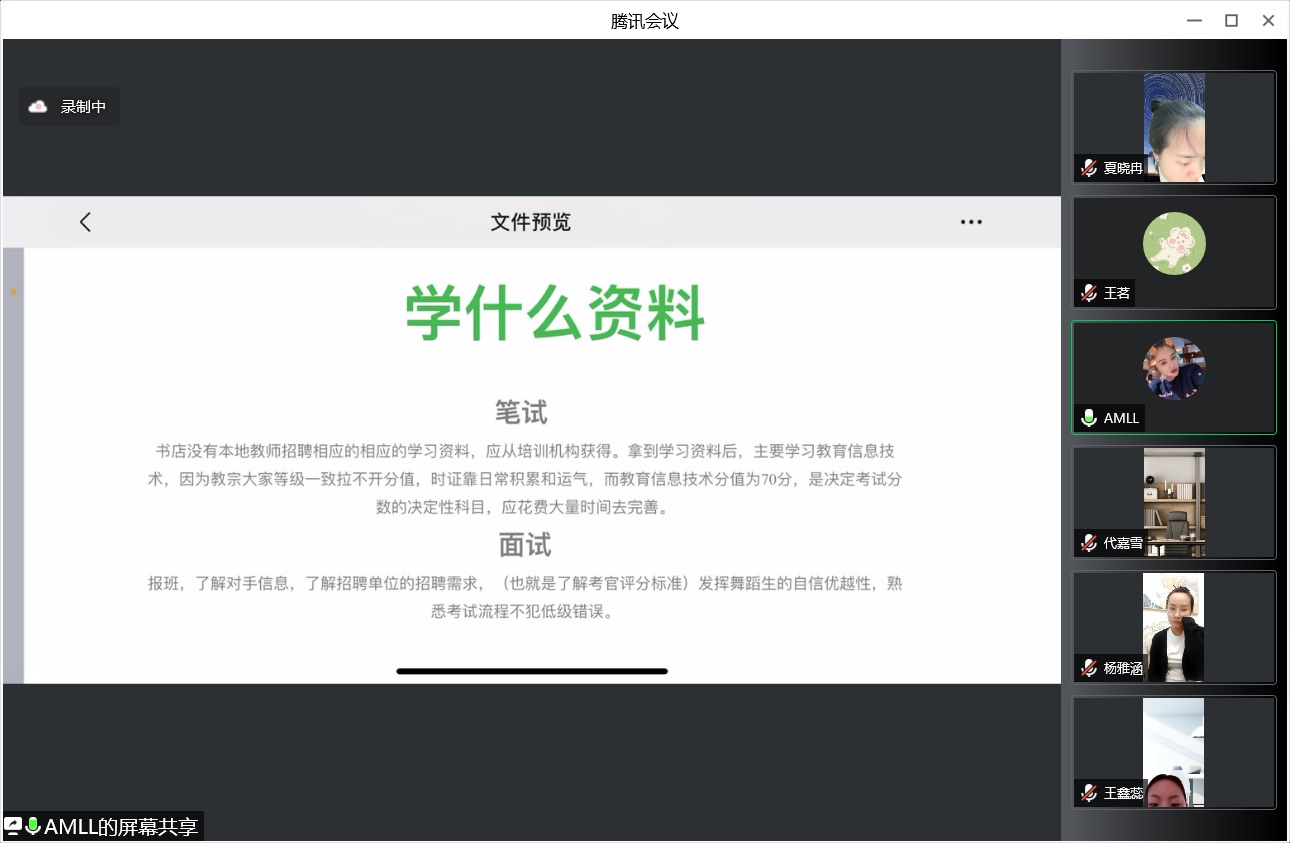Click the black home indicator bar
Viewport: 1290px width, 843px height.
[531, 671]
